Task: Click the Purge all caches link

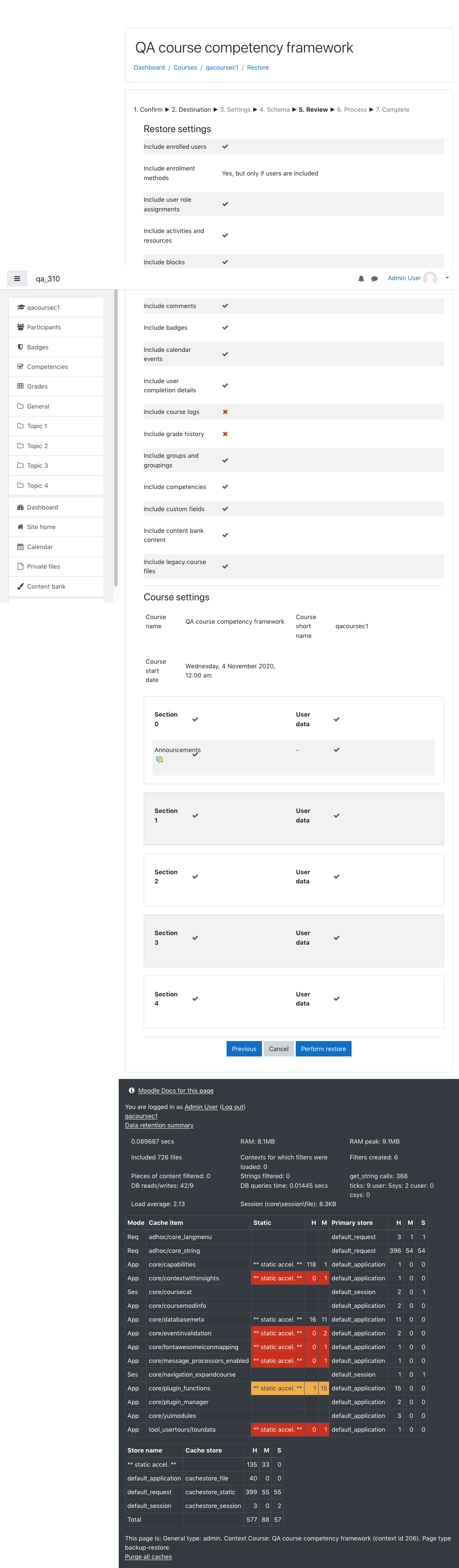Action: tap(148, 1556)
